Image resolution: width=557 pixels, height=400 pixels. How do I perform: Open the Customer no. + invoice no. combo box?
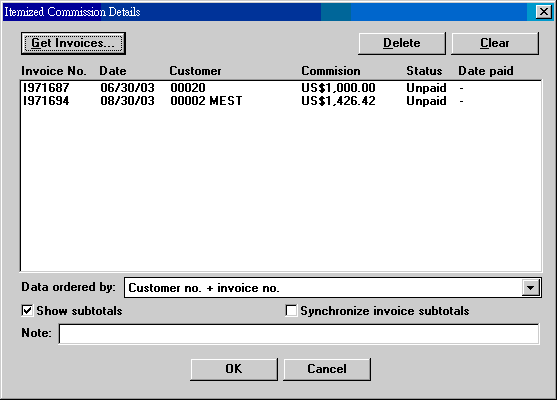tap(332, 288)
